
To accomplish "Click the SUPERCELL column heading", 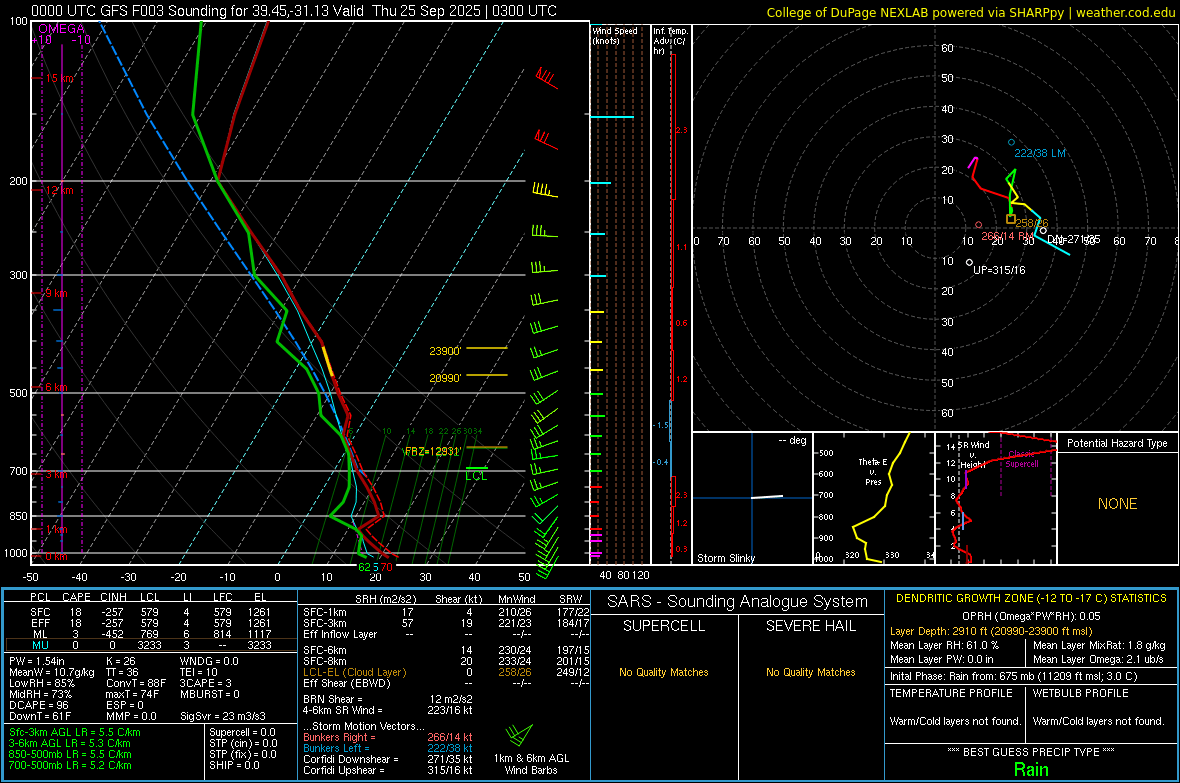I will pos(664,626).
